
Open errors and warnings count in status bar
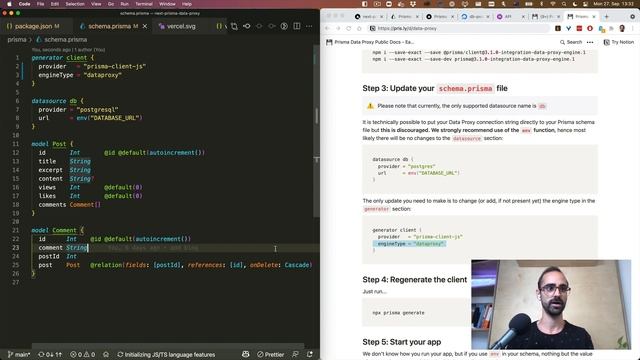tap(82, 354)
